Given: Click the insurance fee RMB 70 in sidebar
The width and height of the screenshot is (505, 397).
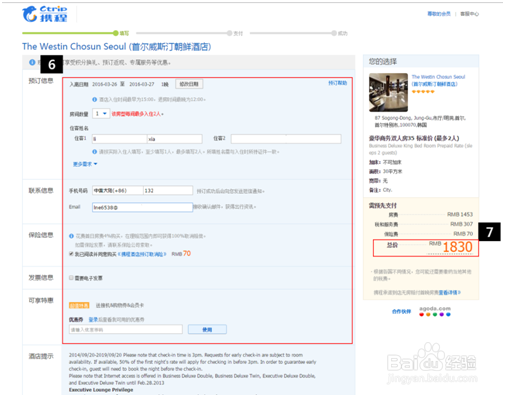Looking at the screenshot, I should [463, 234].
